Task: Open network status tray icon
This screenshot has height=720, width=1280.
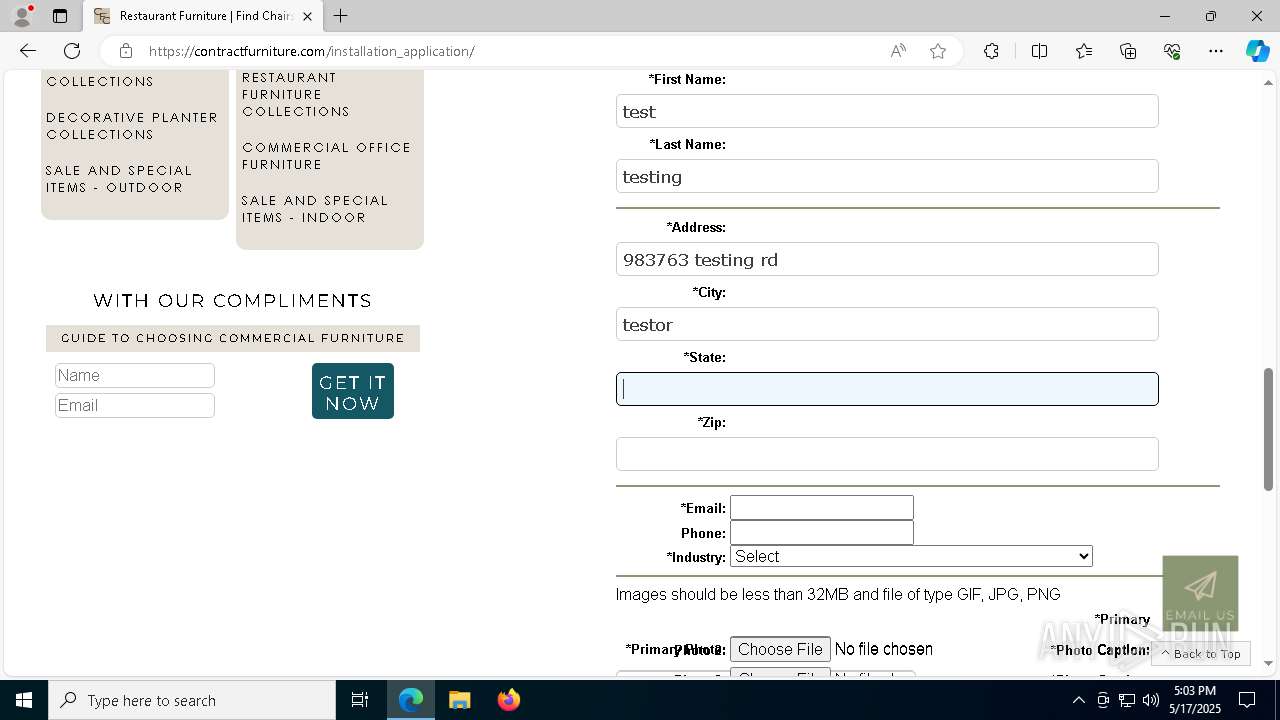Action: 1127,700
